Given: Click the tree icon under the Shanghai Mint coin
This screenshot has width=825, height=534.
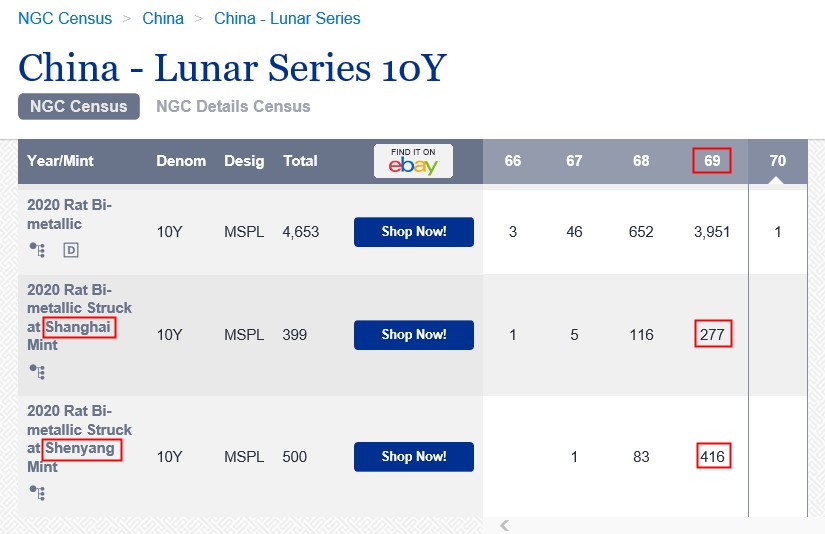Looking at the screenshot, I should click(x=38, y=372).
